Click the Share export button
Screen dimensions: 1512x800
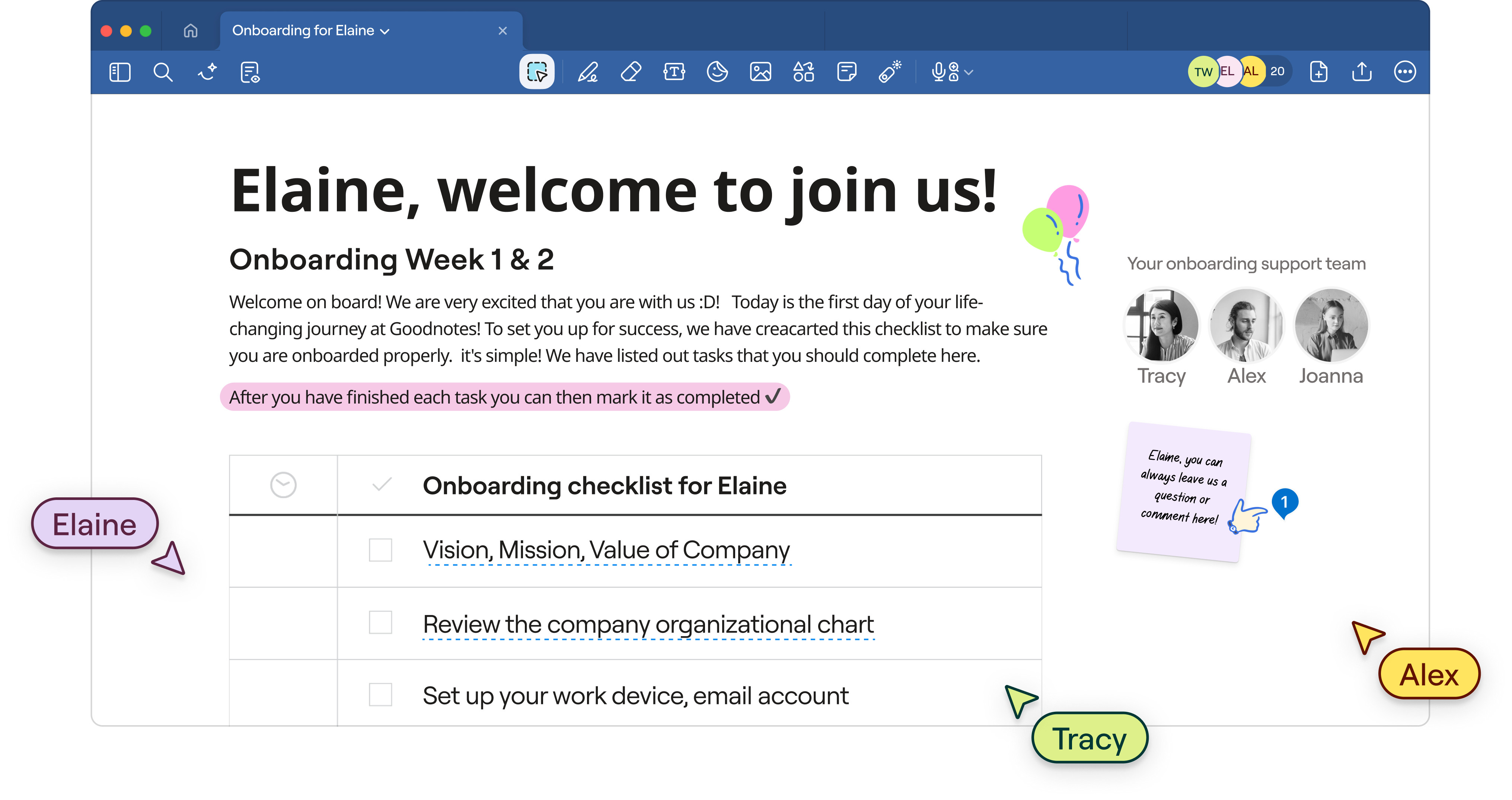click(1362, 72)
